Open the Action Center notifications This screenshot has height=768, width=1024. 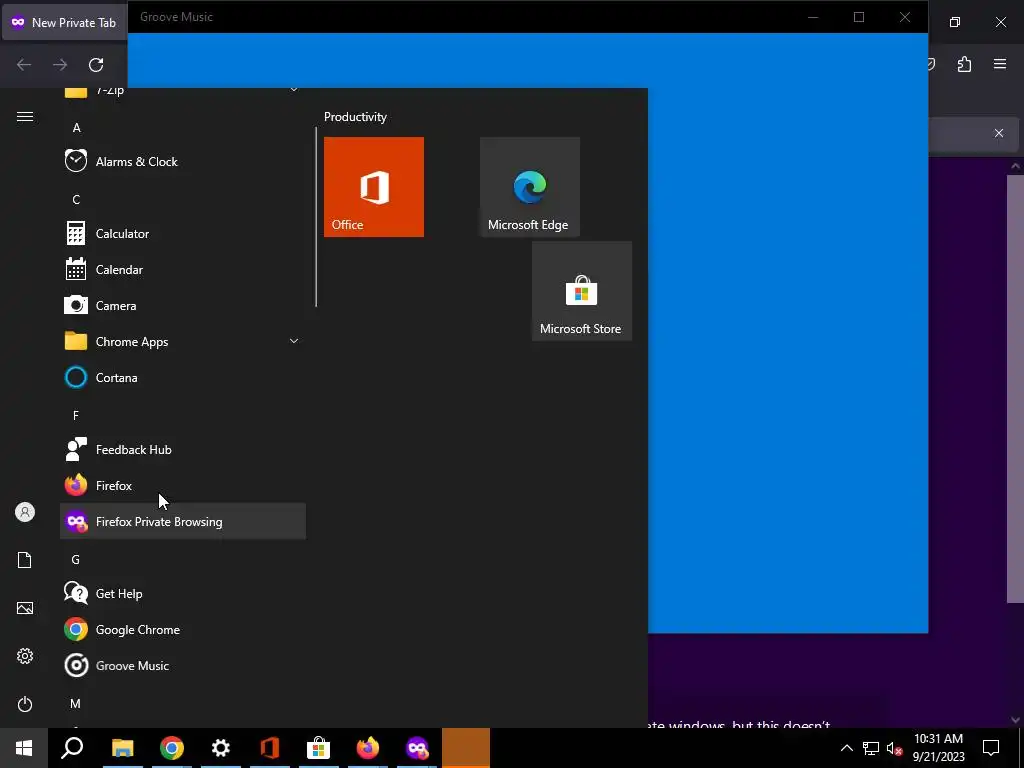[991, 748]
